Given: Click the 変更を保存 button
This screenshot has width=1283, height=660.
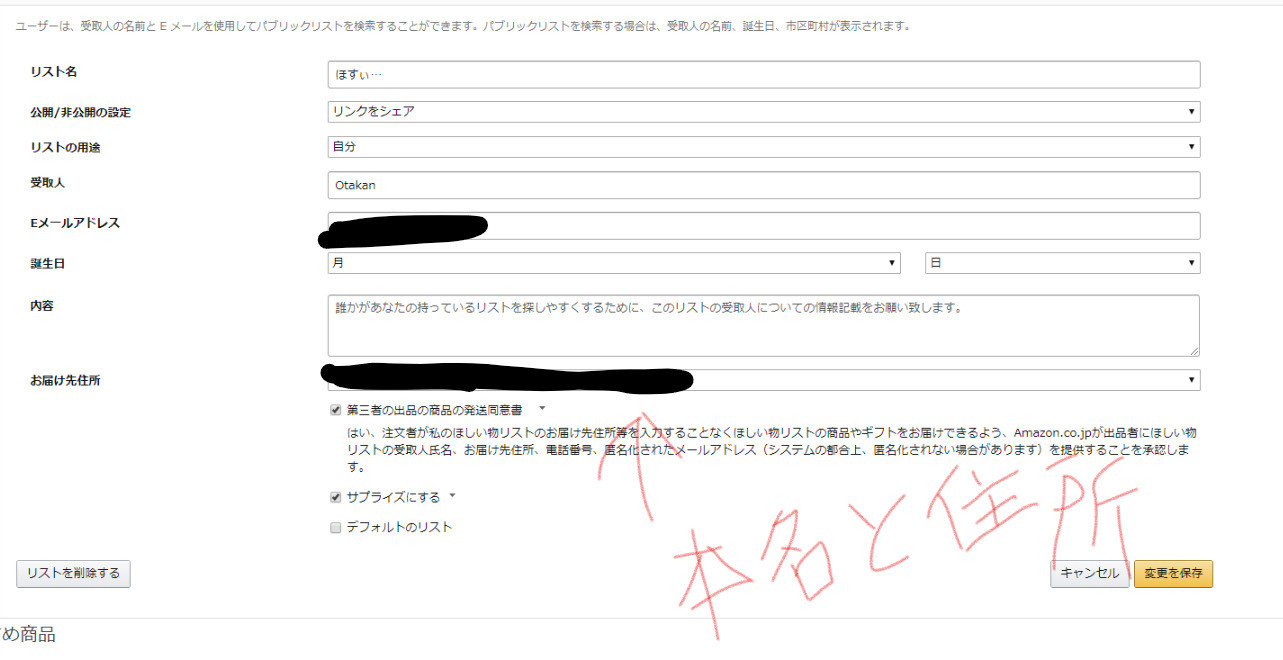Looking at the screenshot, I should coord(1174,574).
